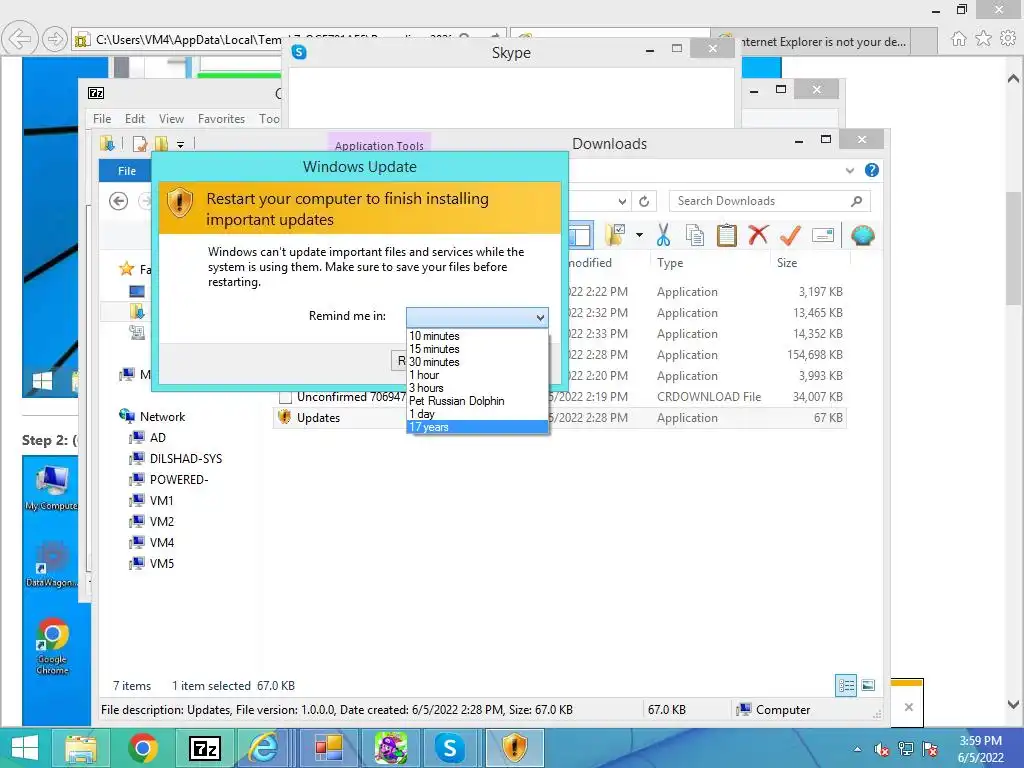
Task: Open the new folder dropdown arrow
Action: tap(639, 235)
